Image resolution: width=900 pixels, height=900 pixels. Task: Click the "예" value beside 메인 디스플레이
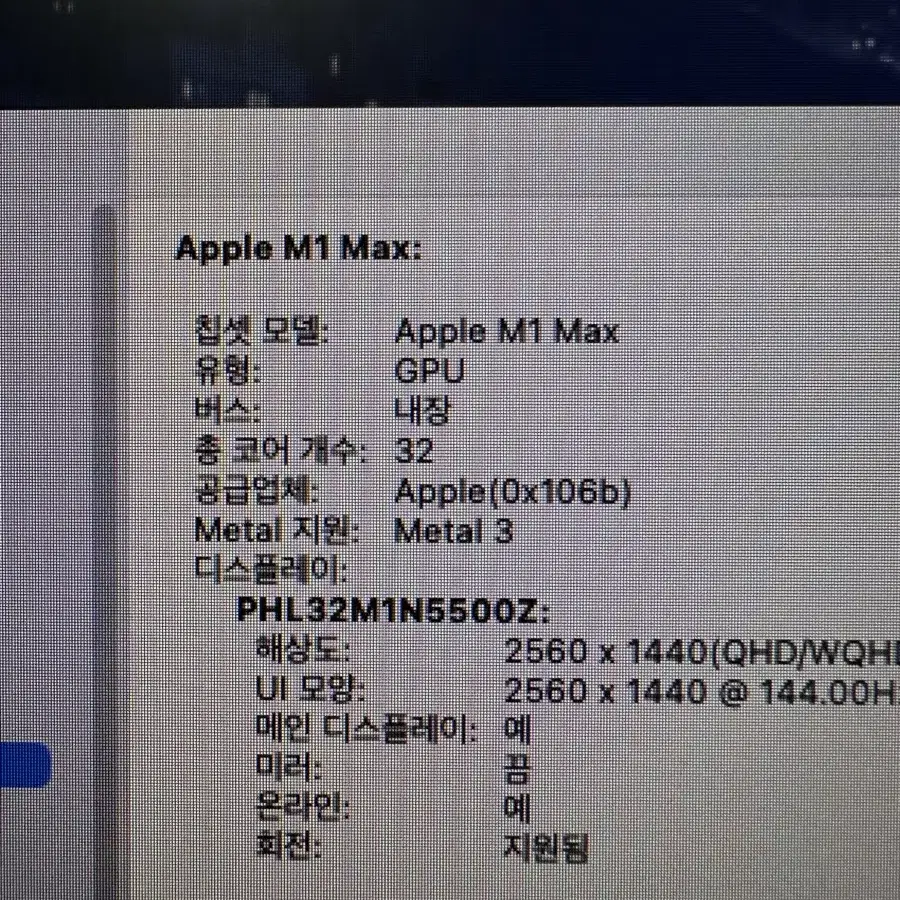517,729
